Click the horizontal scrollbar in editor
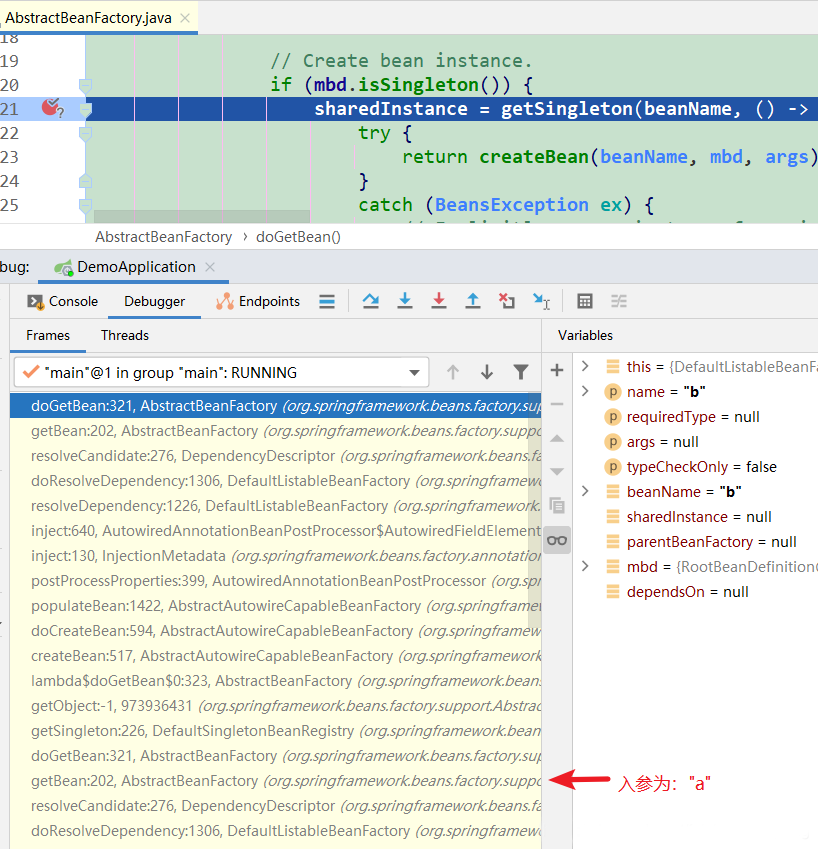The image size is (818, 849). point(202,217)
